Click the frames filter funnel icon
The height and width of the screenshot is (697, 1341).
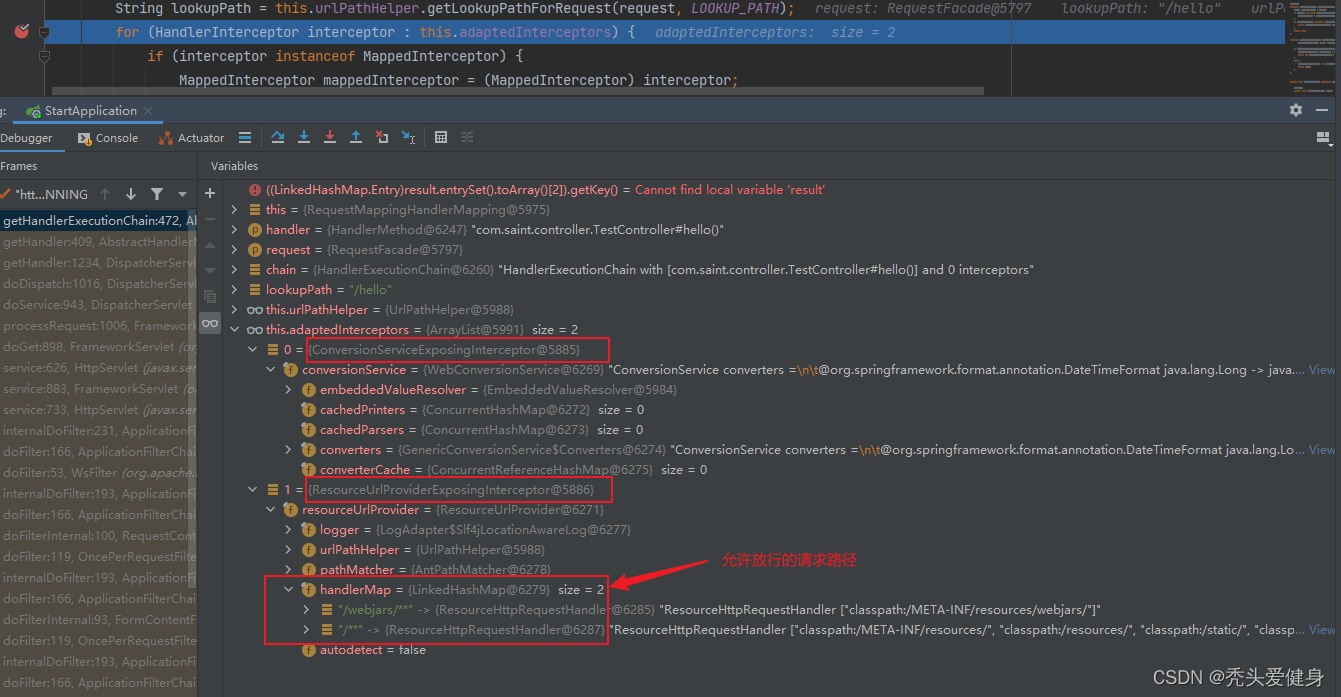(x=157, y=194)
